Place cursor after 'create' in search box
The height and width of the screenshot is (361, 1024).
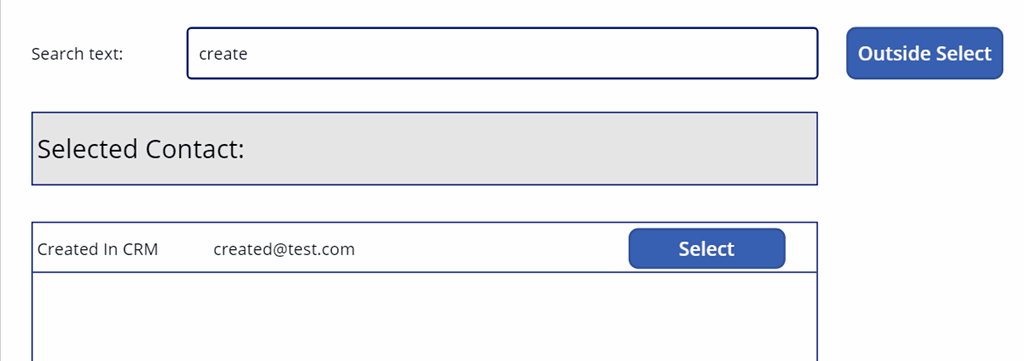[249, 54]
